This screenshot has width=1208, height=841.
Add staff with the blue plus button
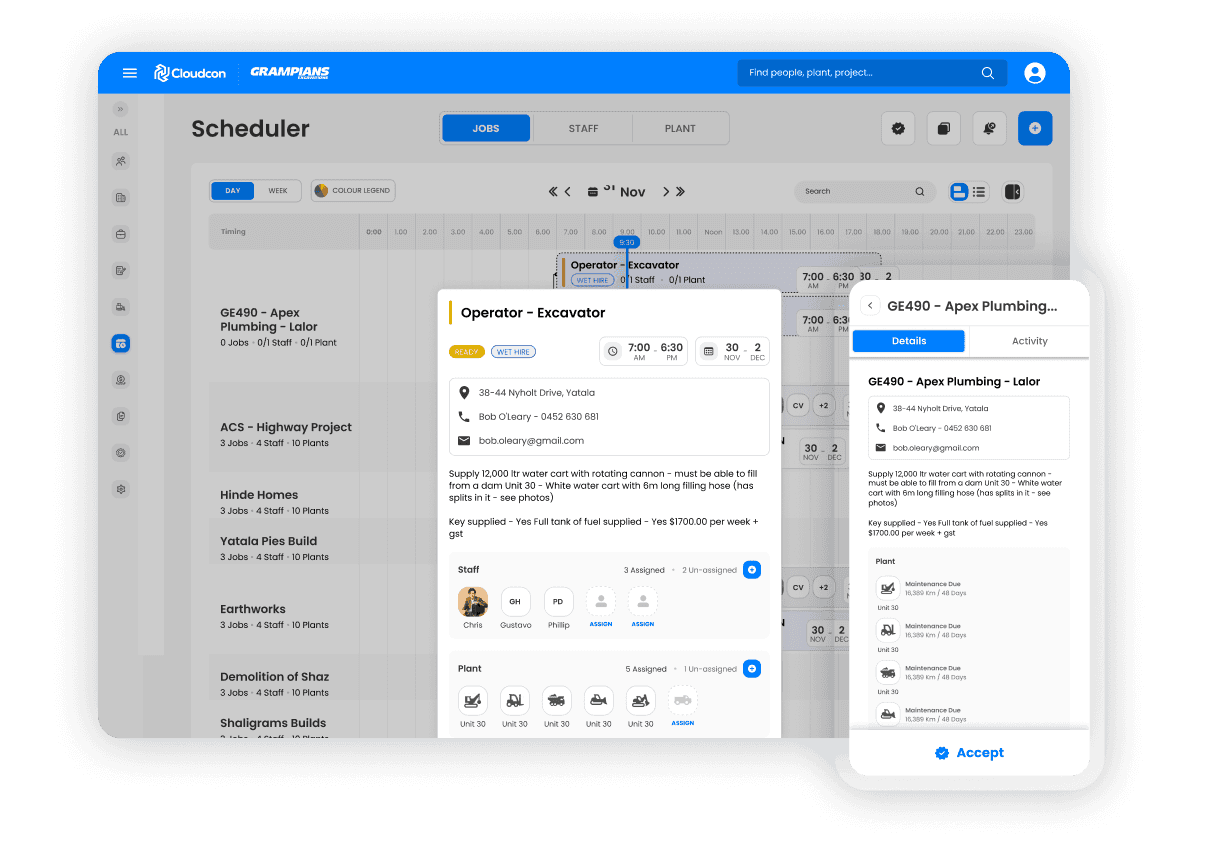point(752,570)
